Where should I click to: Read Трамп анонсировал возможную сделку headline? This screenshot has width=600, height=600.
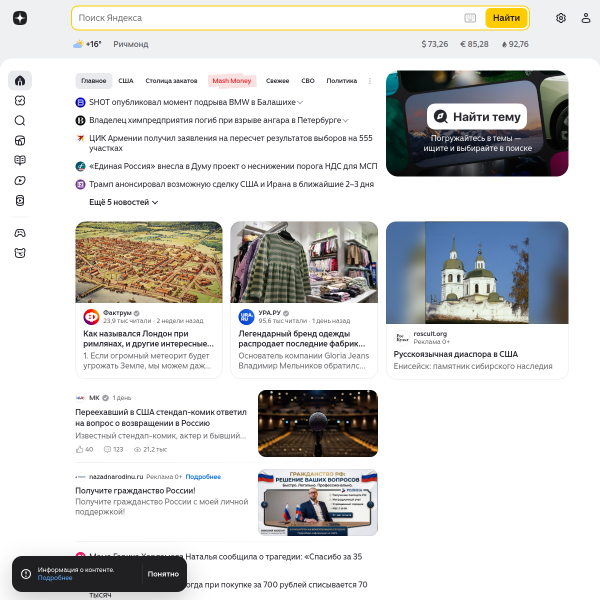[232, 184]
